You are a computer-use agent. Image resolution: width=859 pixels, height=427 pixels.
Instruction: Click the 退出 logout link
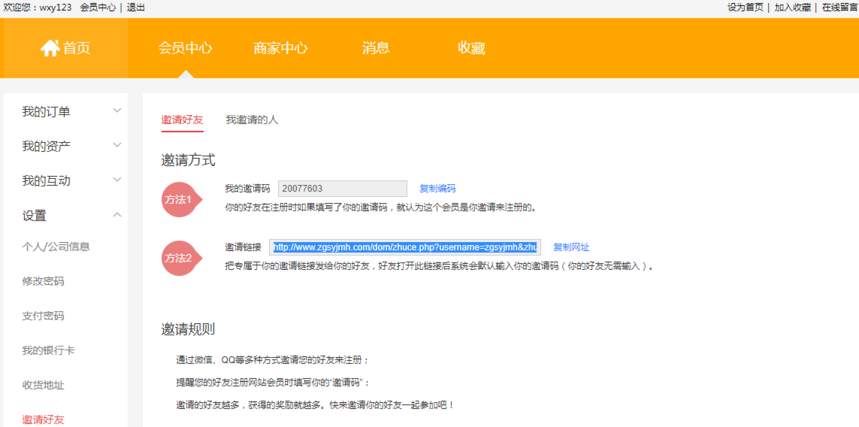(x=136, y=7)
